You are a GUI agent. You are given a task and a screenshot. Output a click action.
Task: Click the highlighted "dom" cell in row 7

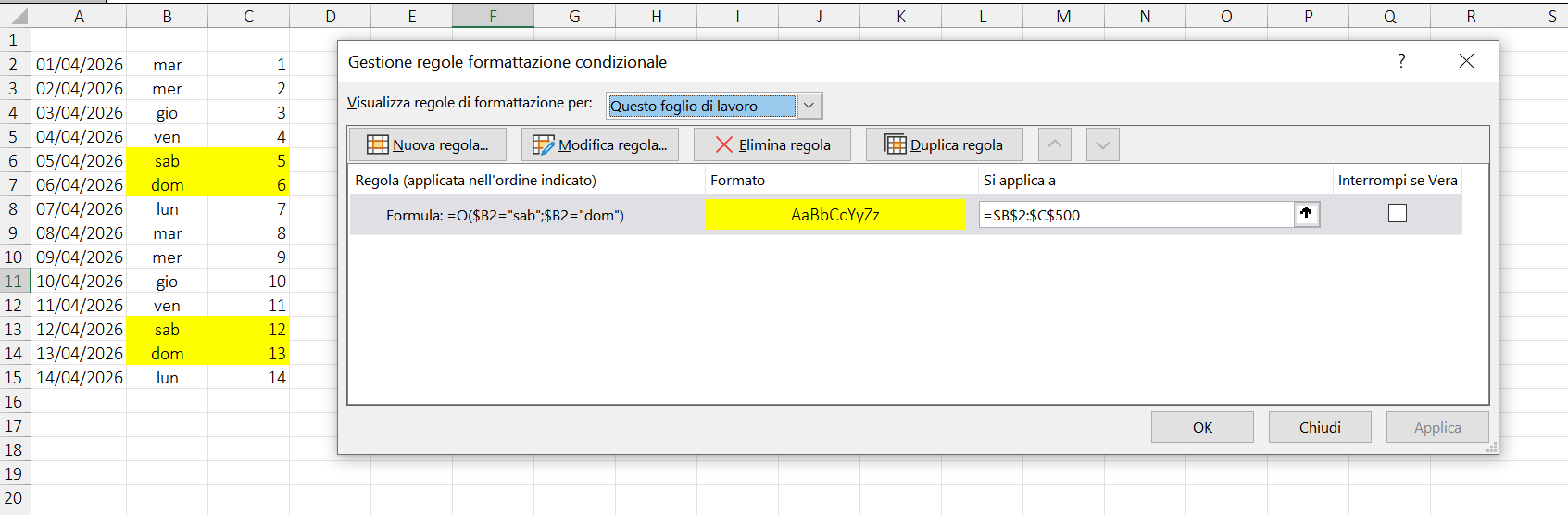tap(167, 184)
